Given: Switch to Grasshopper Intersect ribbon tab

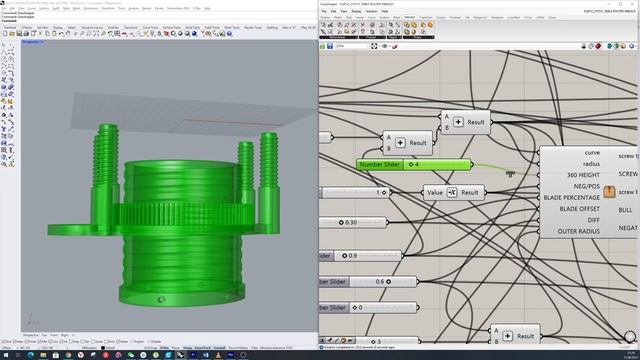Looking at the screenshot, I should (x=409, y=18).
